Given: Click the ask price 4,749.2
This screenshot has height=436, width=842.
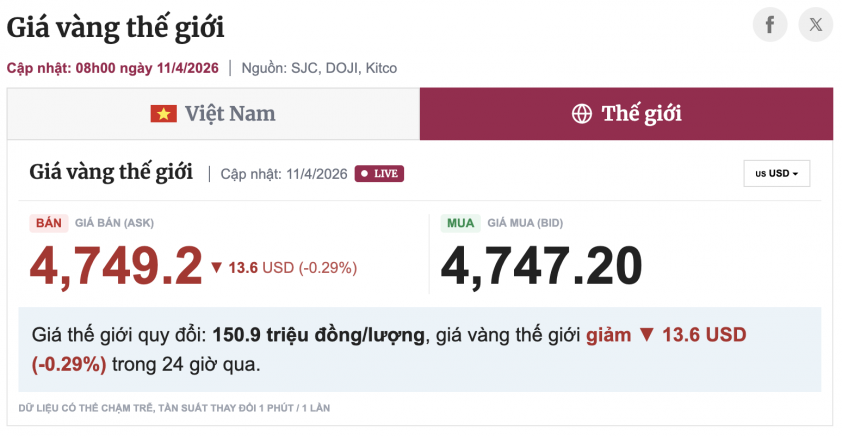Looking at the screenshot, I should 116,266.
